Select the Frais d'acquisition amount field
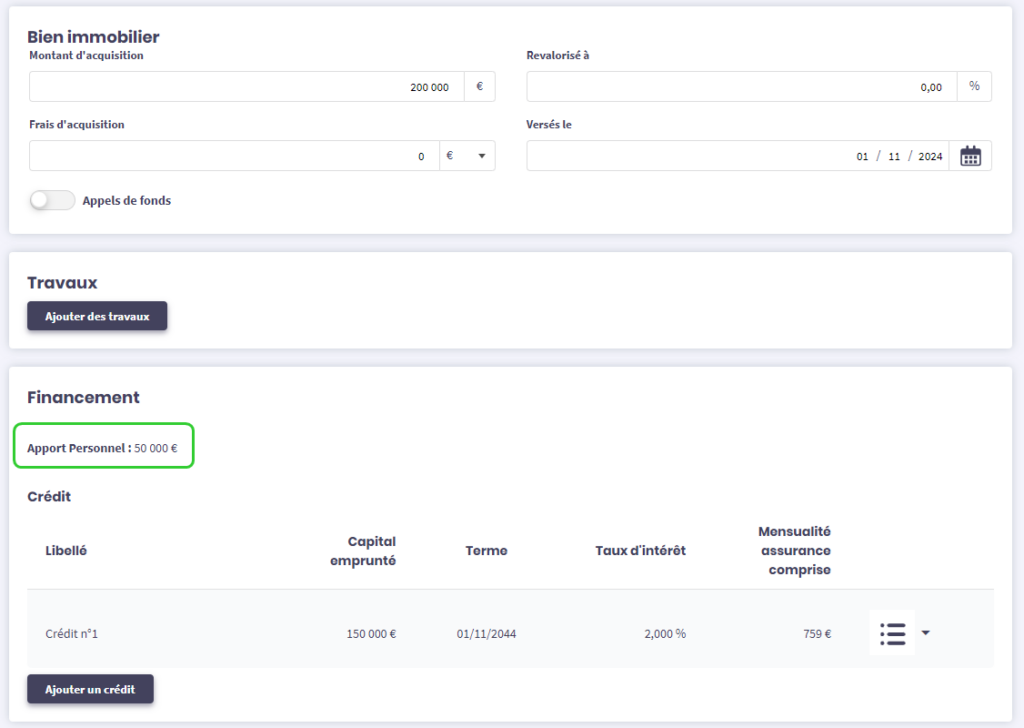 pos(234,156)
